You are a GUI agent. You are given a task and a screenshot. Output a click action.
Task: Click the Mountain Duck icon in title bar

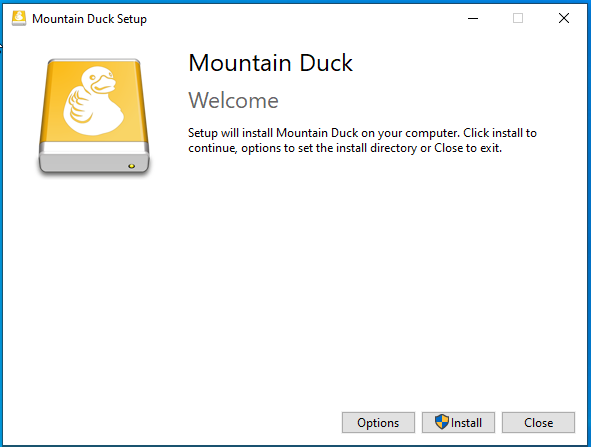pos(19,18)
